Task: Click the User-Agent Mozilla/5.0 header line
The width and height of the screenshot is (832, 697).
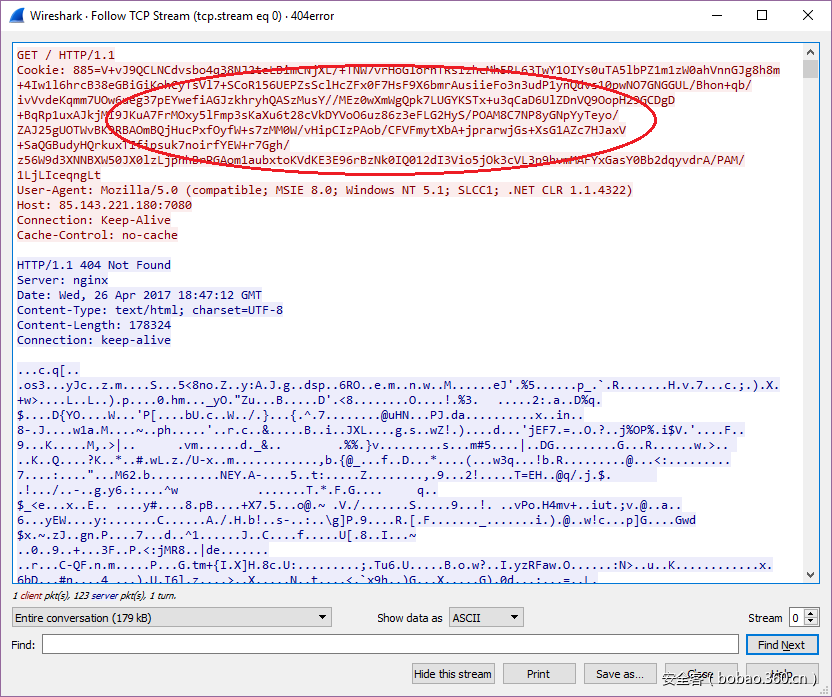Action: point(325,190)
